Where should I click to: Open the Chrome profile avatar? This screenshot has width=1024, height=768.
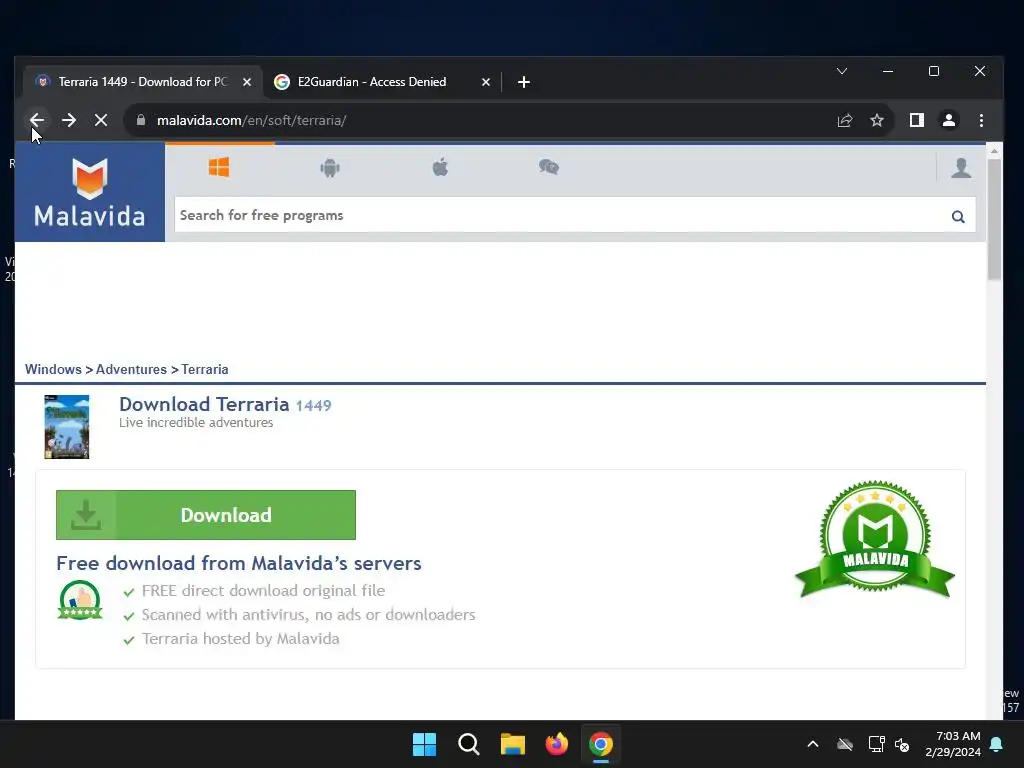click(949, 120)
